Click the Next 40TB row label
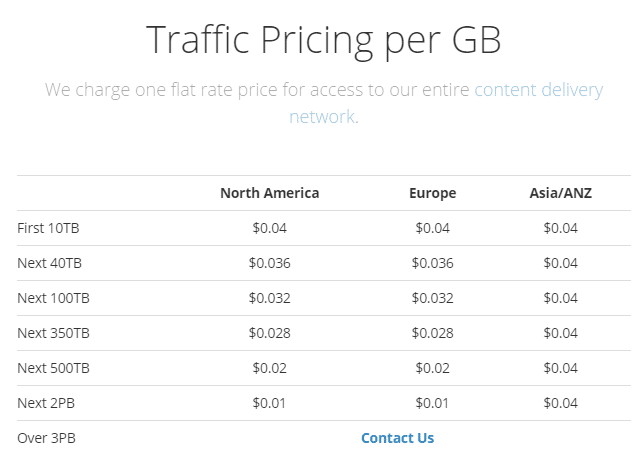Image resolution: width=640 pixels, height=457 pixels. click(x=49, y=263)
